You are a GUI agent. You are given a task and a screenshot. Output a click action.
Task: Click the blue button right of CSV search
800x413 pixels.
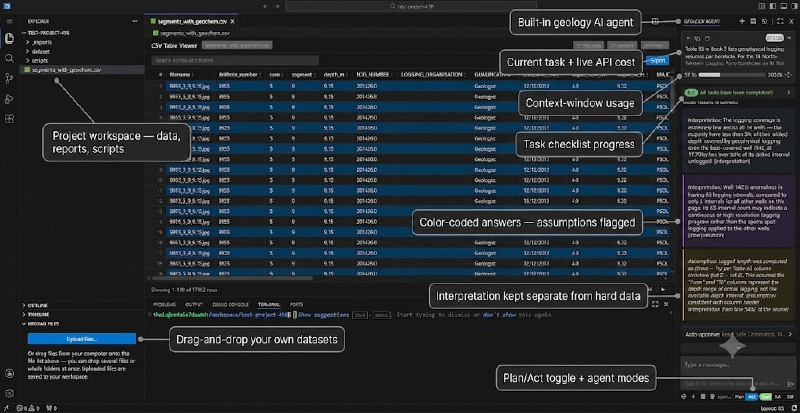click(658, 60)
